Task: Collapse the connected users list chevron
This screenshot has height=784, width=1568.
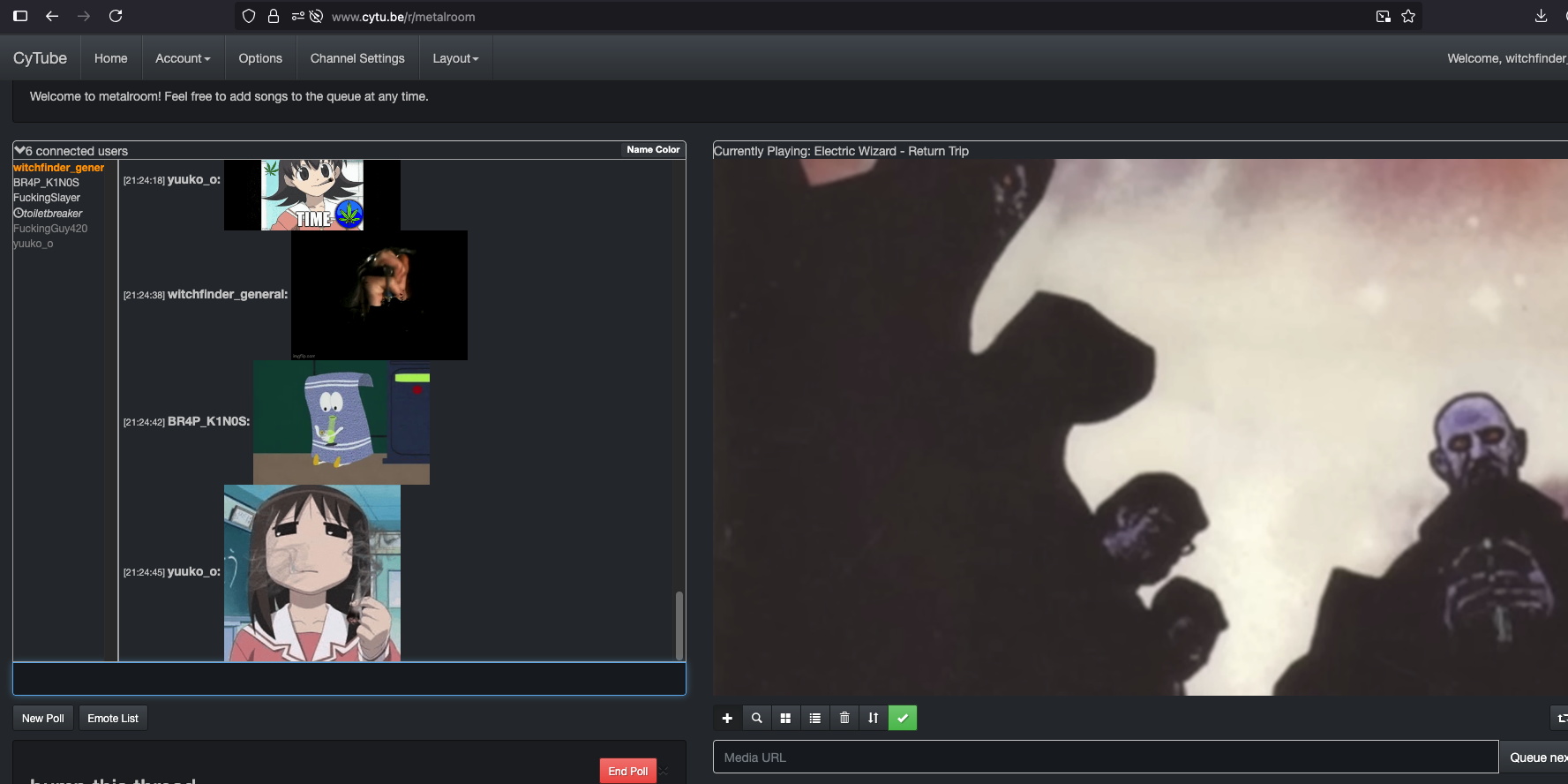Action: (x=19, y=150)
